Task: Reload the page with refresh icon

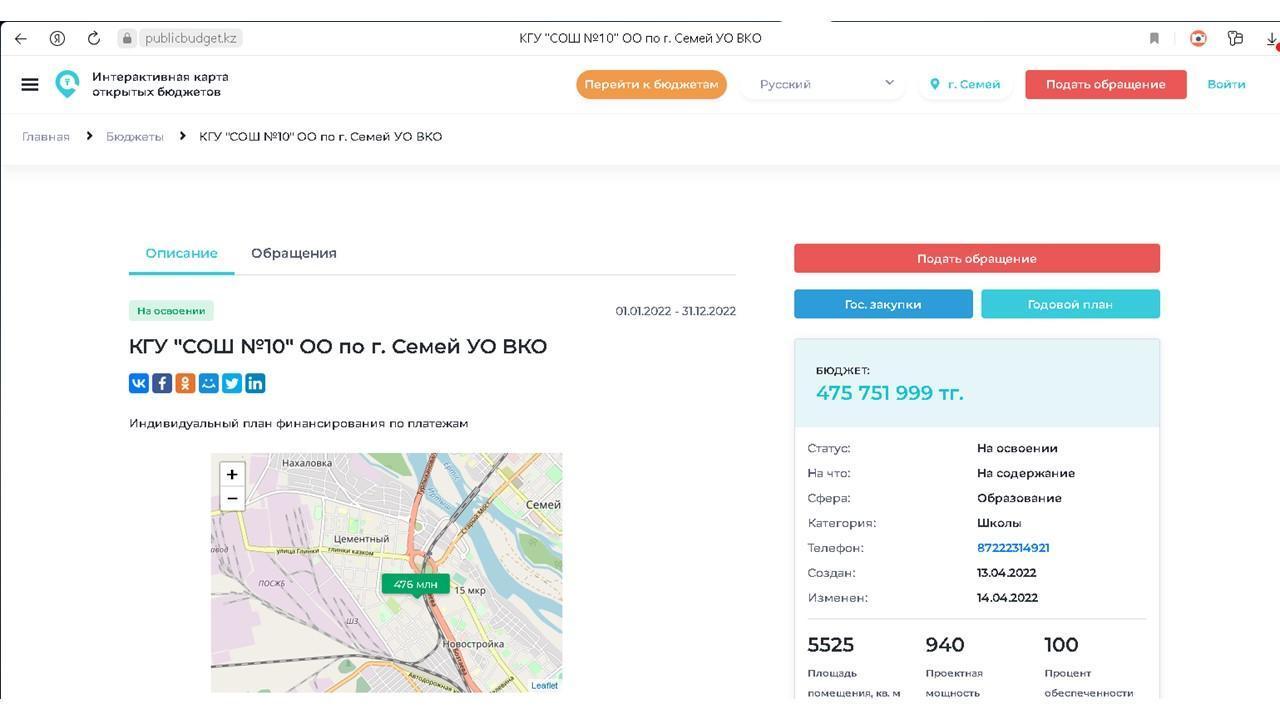Action: (94, 38)
